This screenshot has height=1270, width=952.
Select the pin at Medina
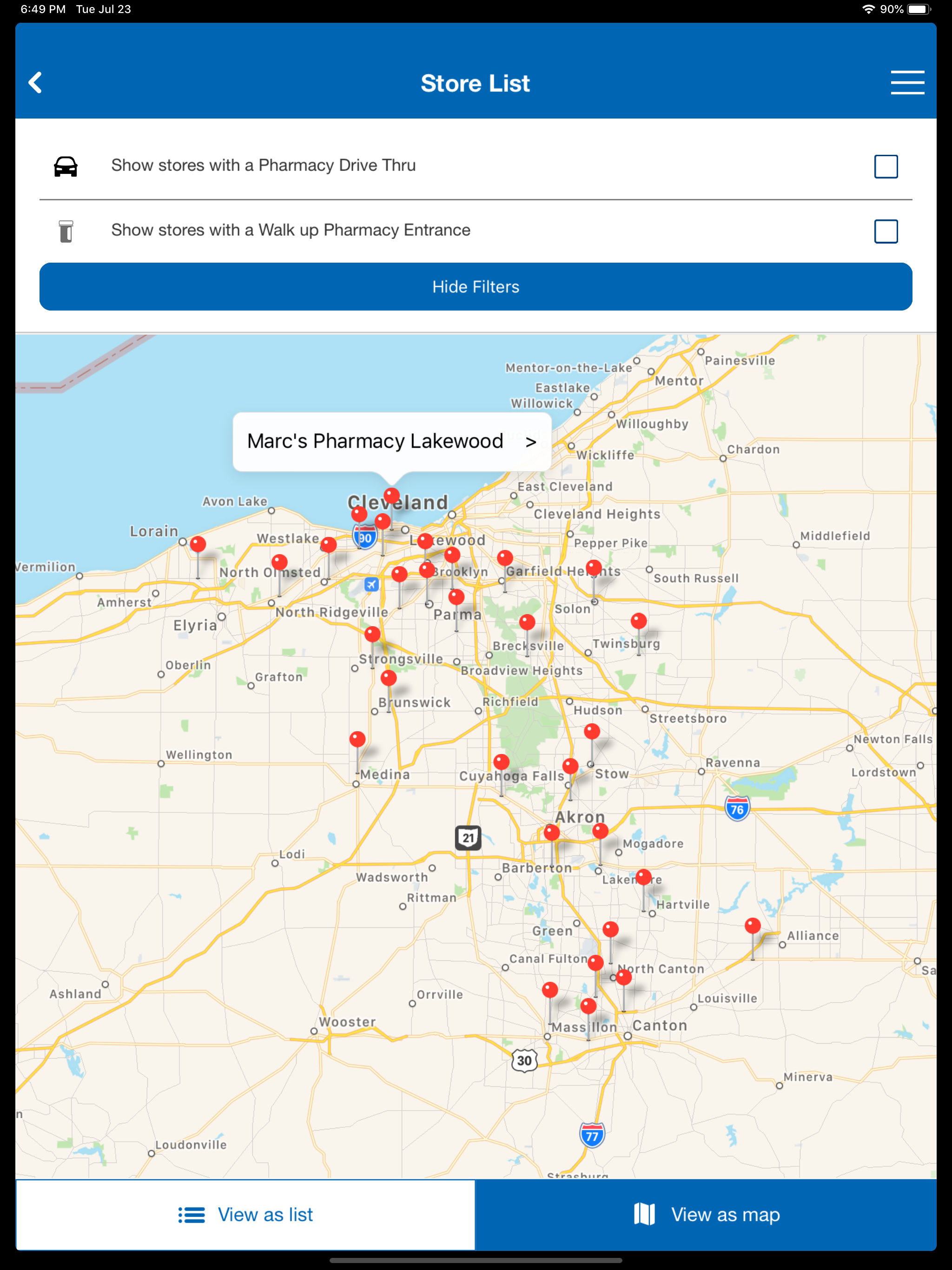point(357,739)
